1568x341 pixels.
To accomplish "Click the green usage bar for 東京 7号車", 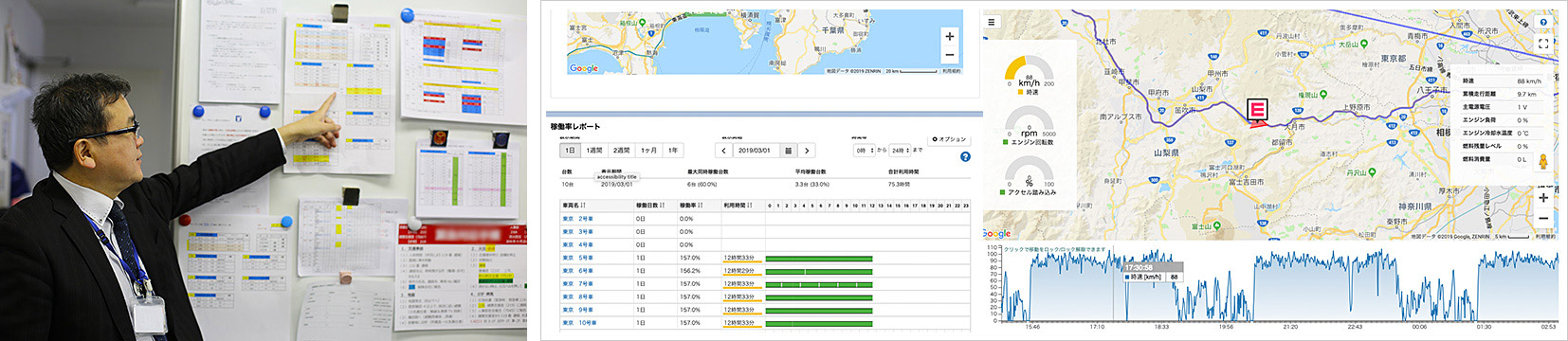I will (x=818, y=284).
